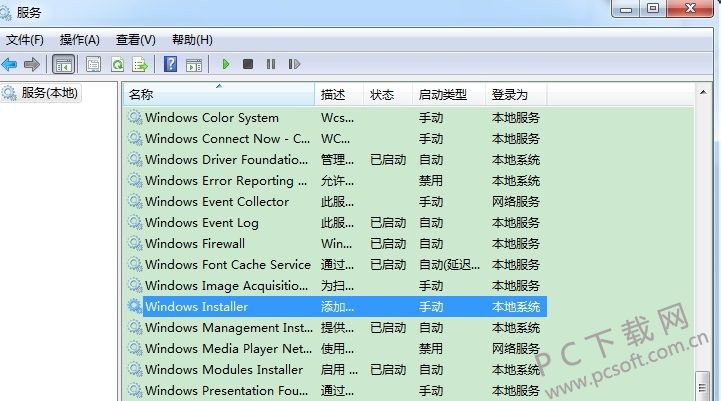Click the highlighted Windows Installer service
Viewport: 721px width, 401px height.
338,307
